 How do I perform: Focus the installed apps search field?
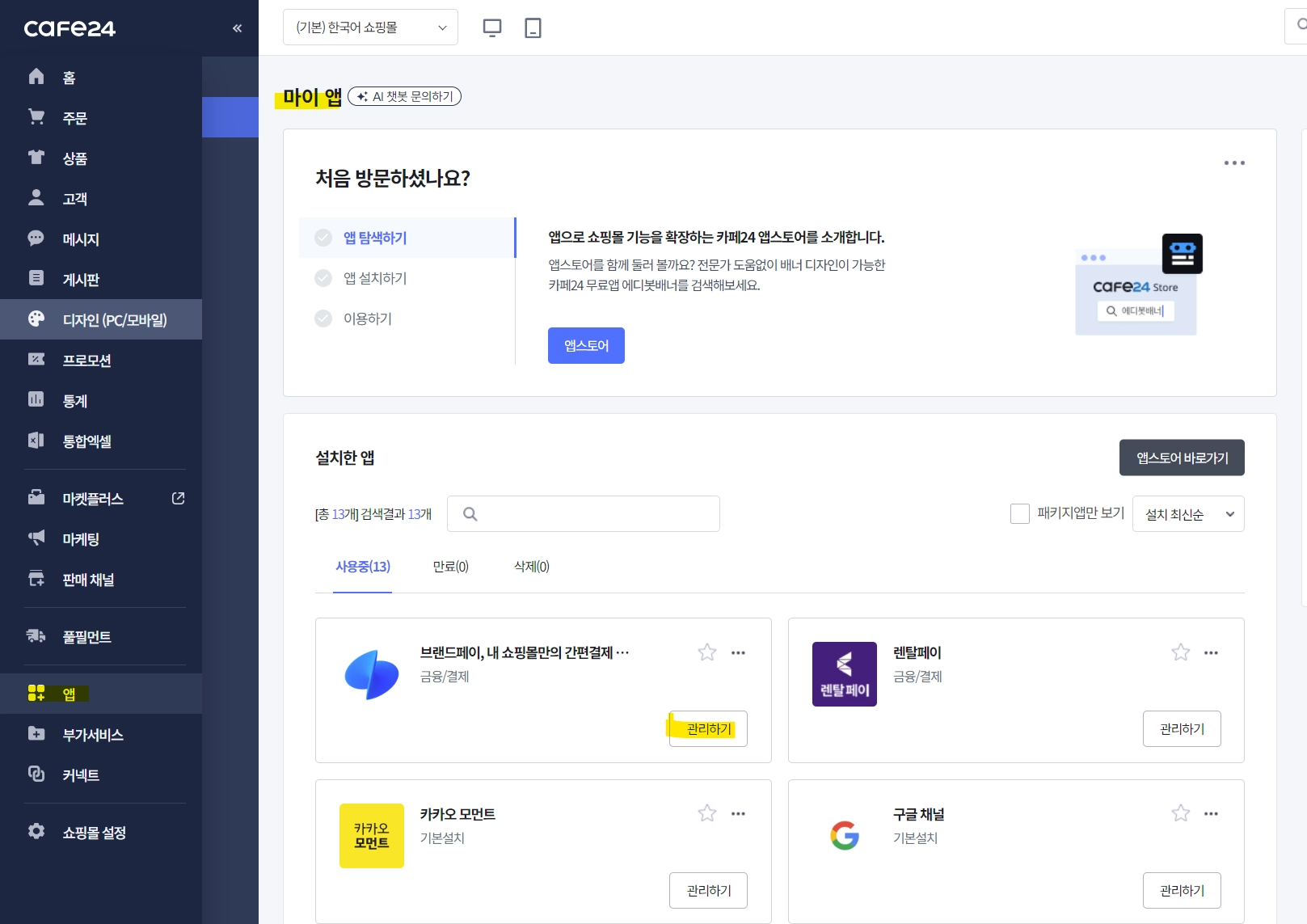(x=584, y=513)
